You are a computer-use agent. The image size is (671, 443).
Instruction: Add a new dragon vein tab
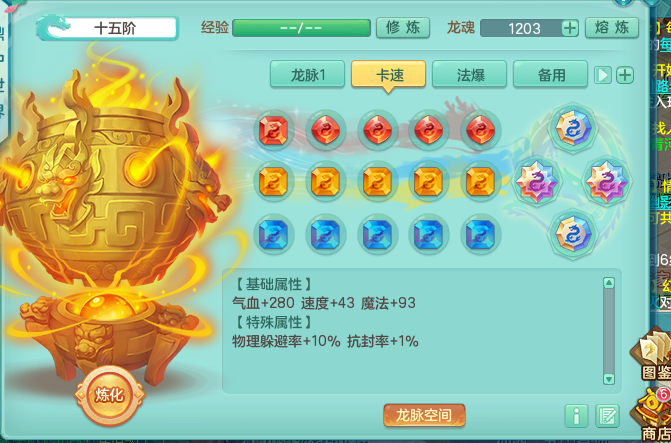point(625,75)
